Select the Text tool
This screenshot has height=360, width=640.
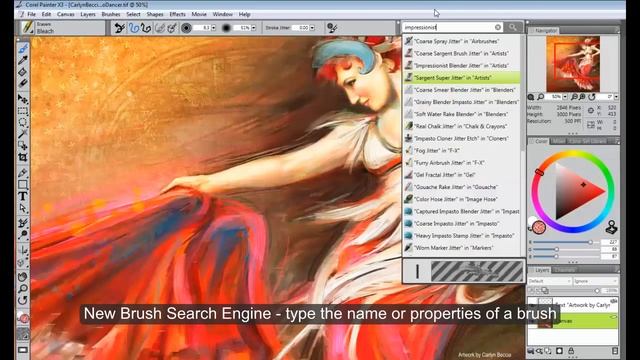tap(23, 196)
